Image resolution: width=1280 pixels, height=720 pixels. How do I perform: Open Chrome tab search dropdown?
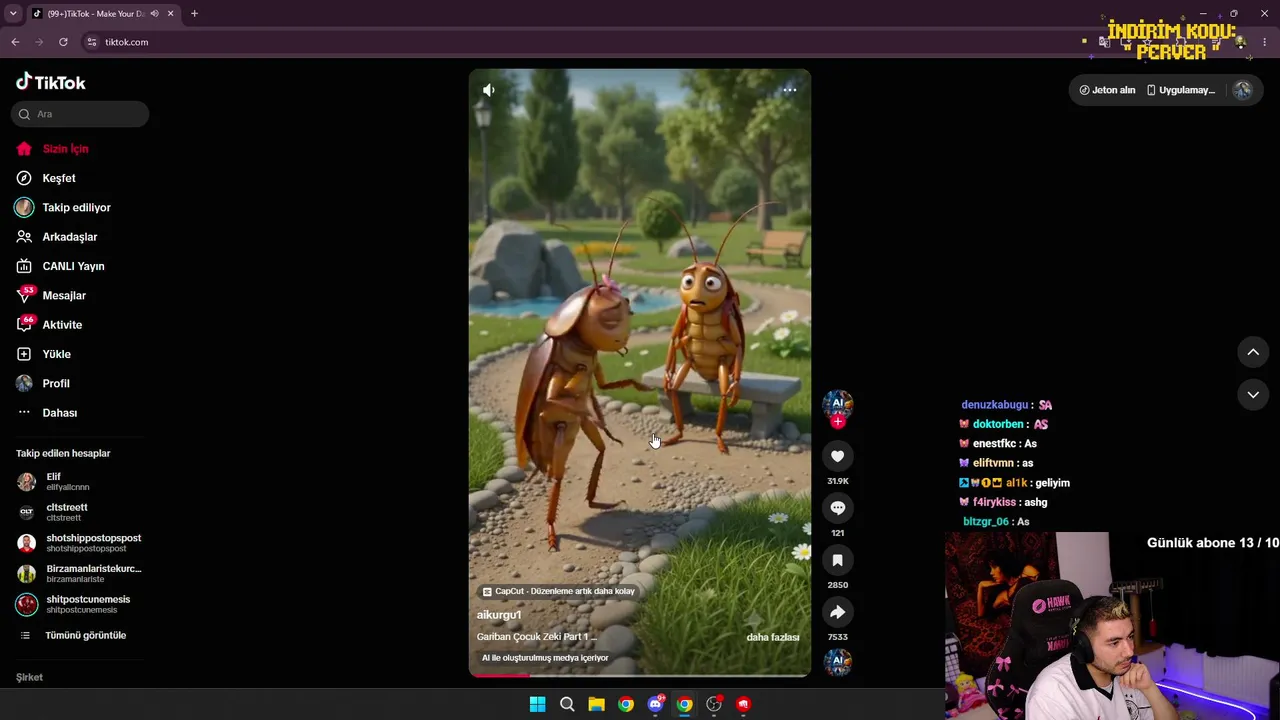click(13, 14)
